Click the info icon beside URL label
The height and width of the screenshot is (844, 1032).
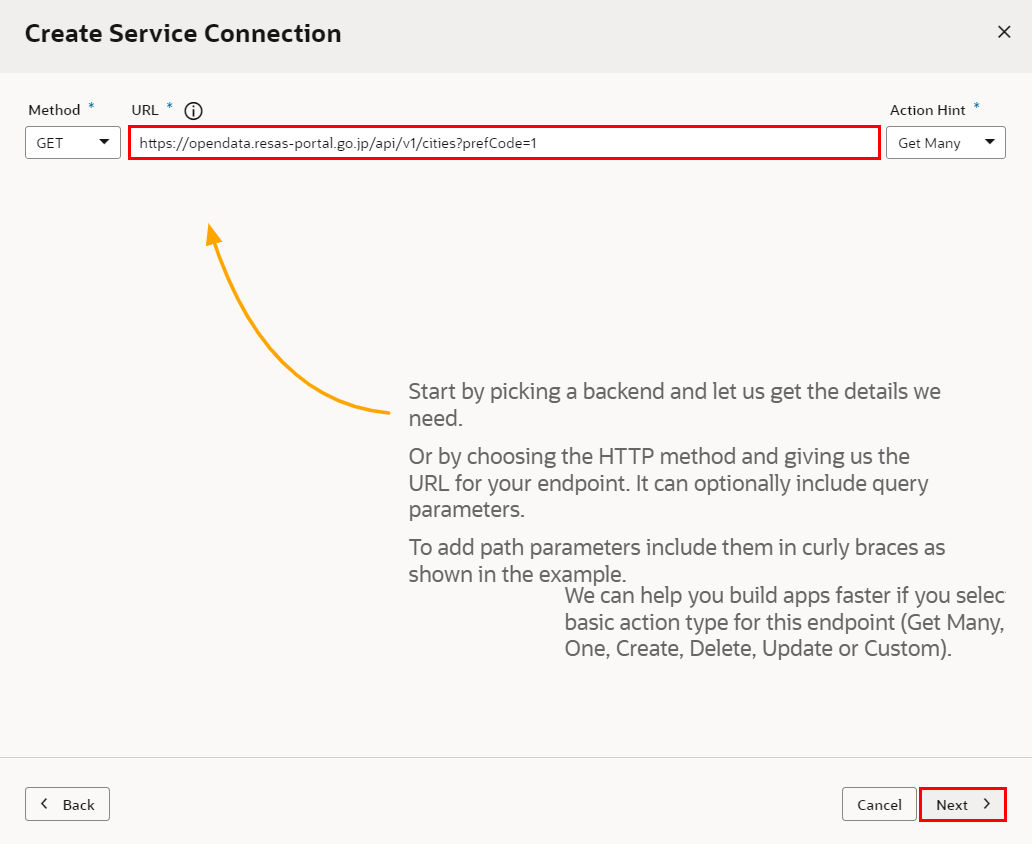coord(194,111)
